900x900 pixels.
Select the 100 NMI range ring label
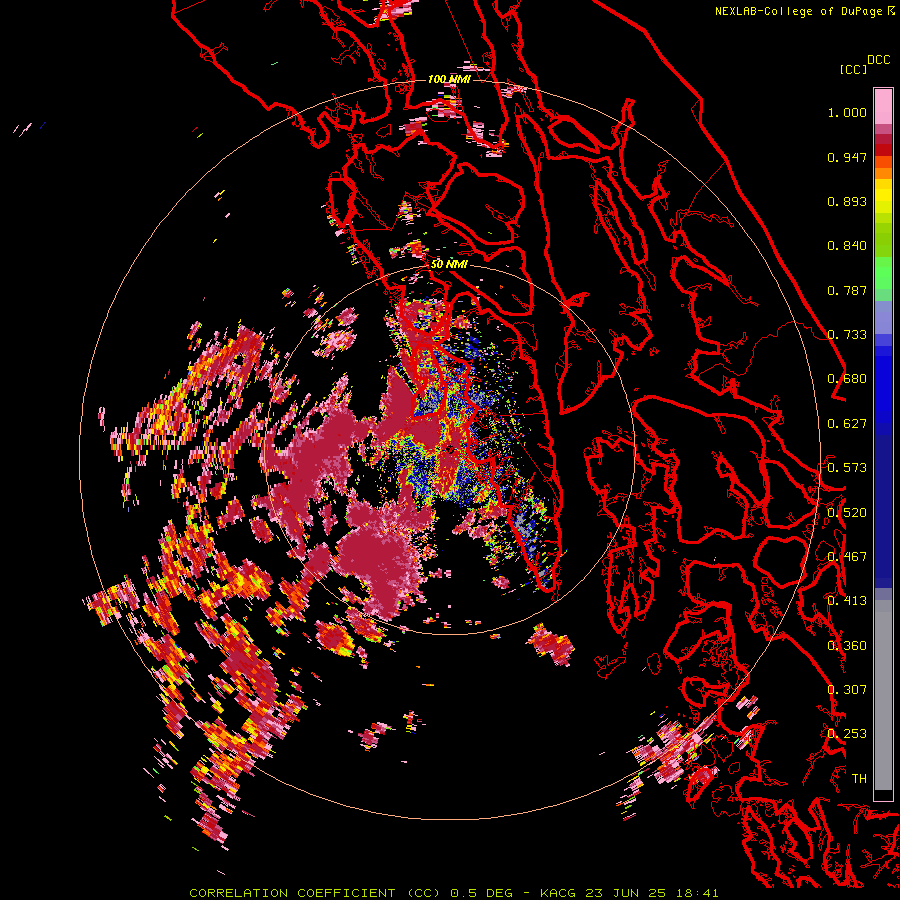point(449,79)
